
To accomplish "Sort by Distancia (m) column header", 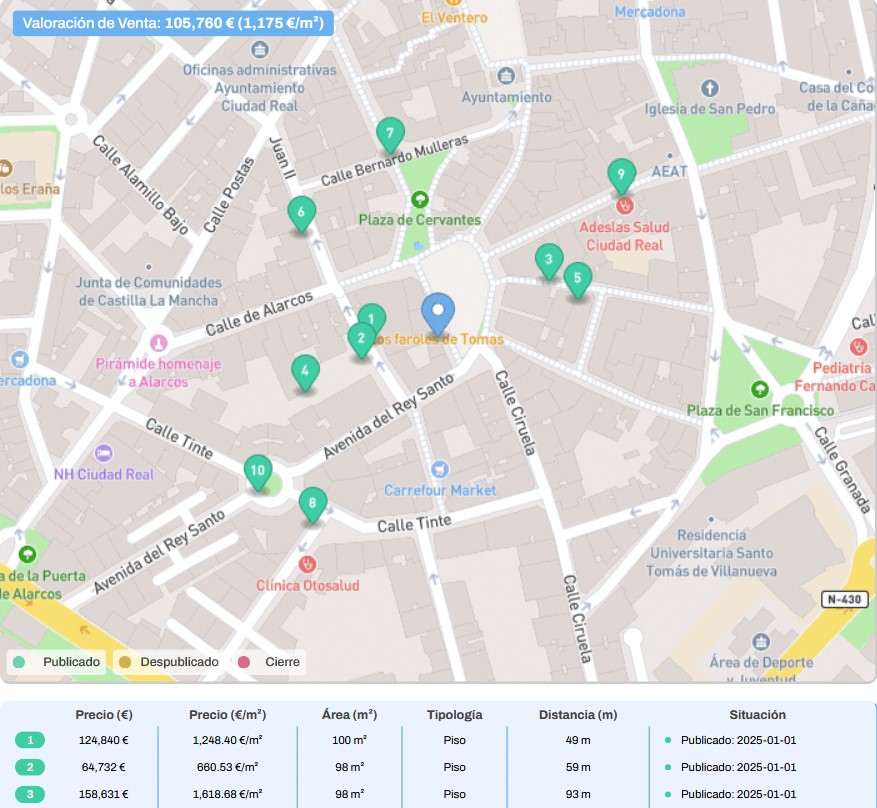I will coord(578,715).
